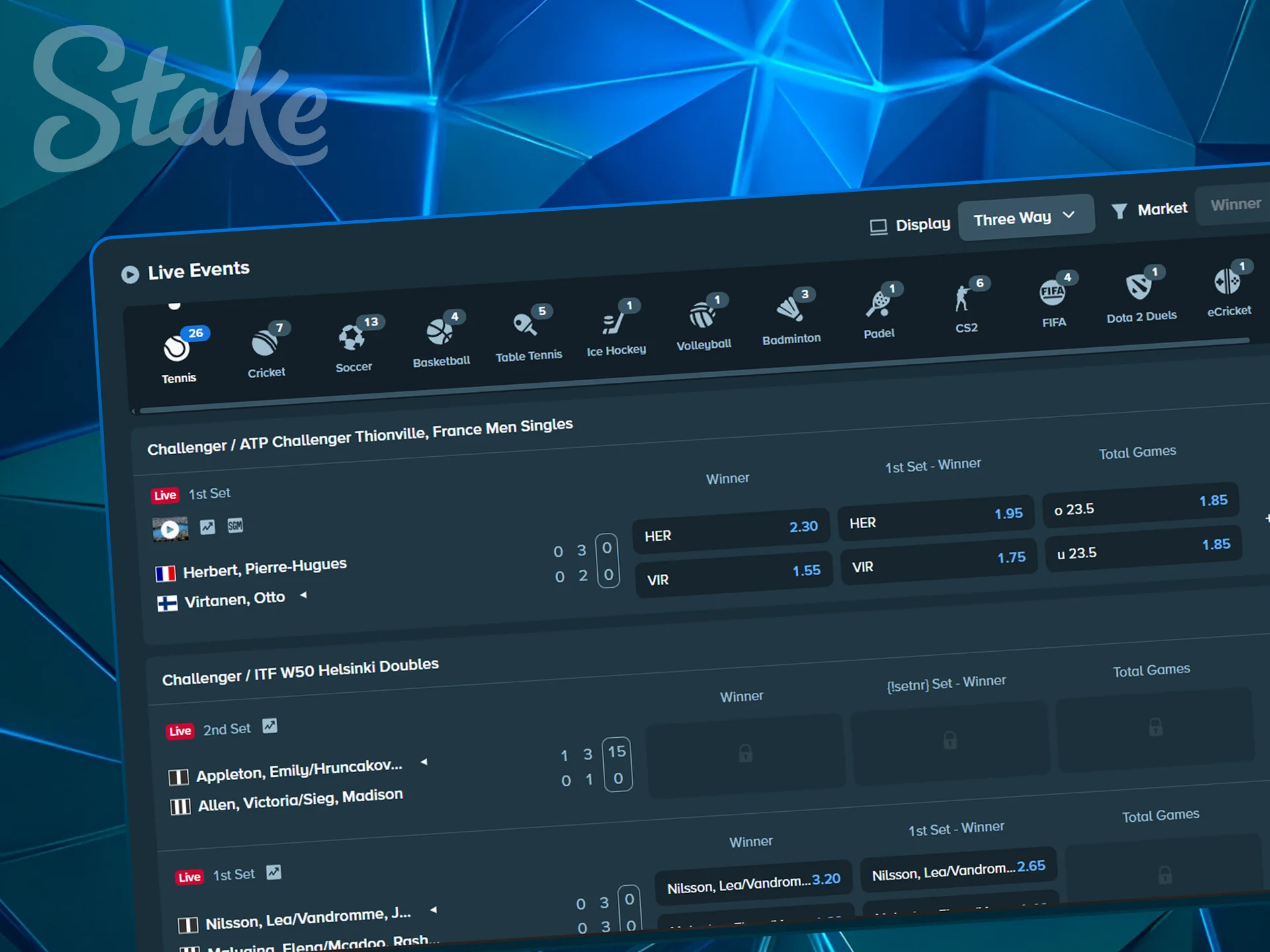Open Herbert, Pierre-Hugues match
Image resolution: width=1270 pixels, height=952 pixels.
point(265,568)
